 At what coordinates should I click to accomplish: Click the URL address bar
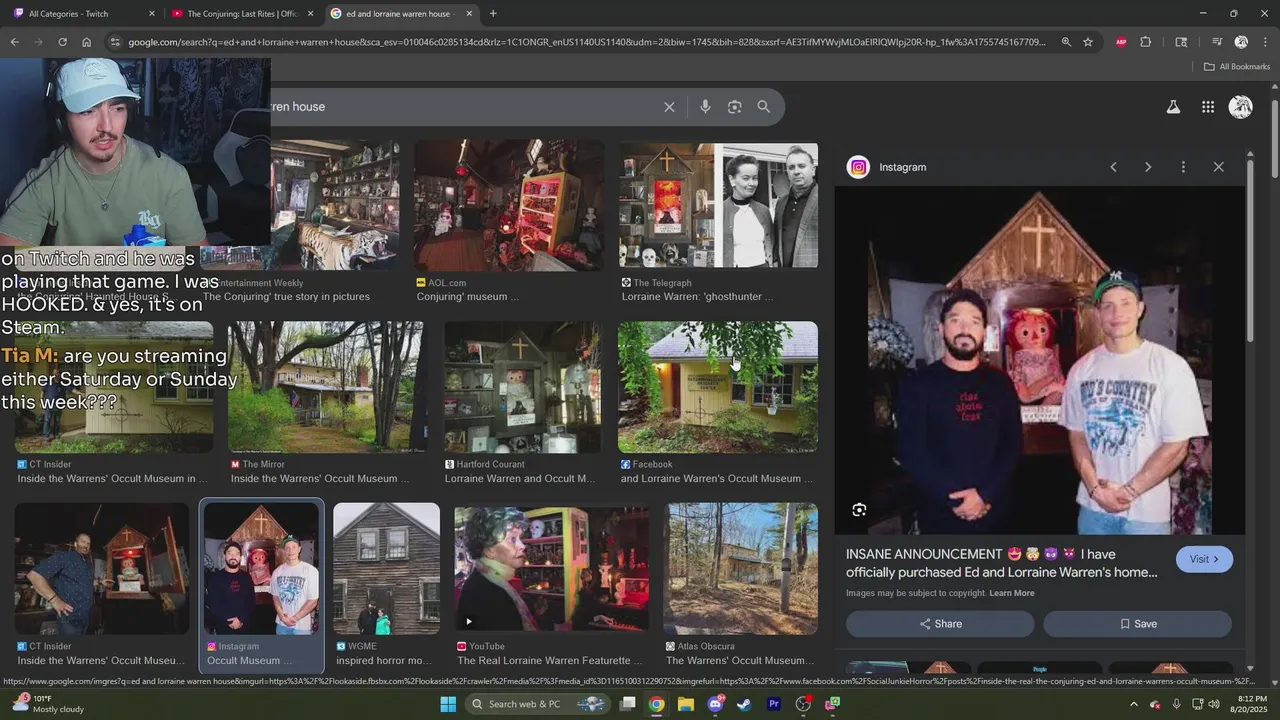point(587,42)
